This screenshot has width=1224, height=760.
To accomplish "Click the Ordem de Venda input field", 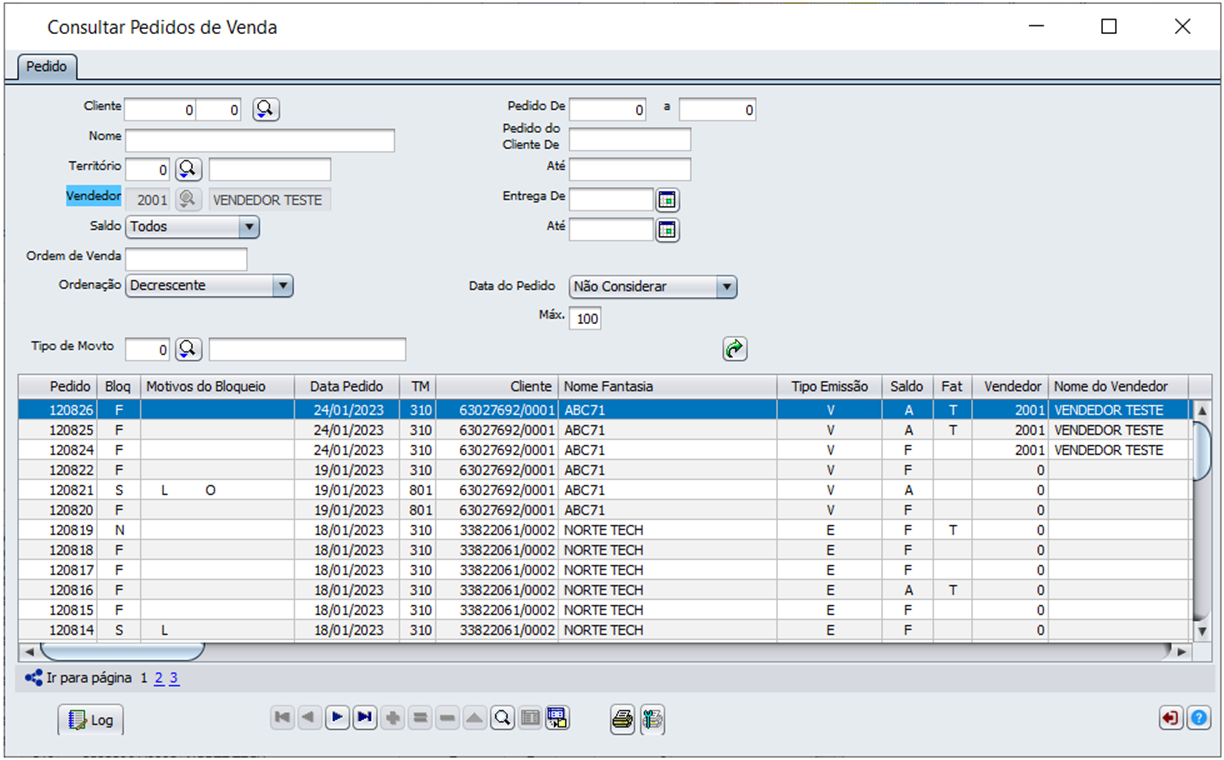I will click(x=186, y=260).
